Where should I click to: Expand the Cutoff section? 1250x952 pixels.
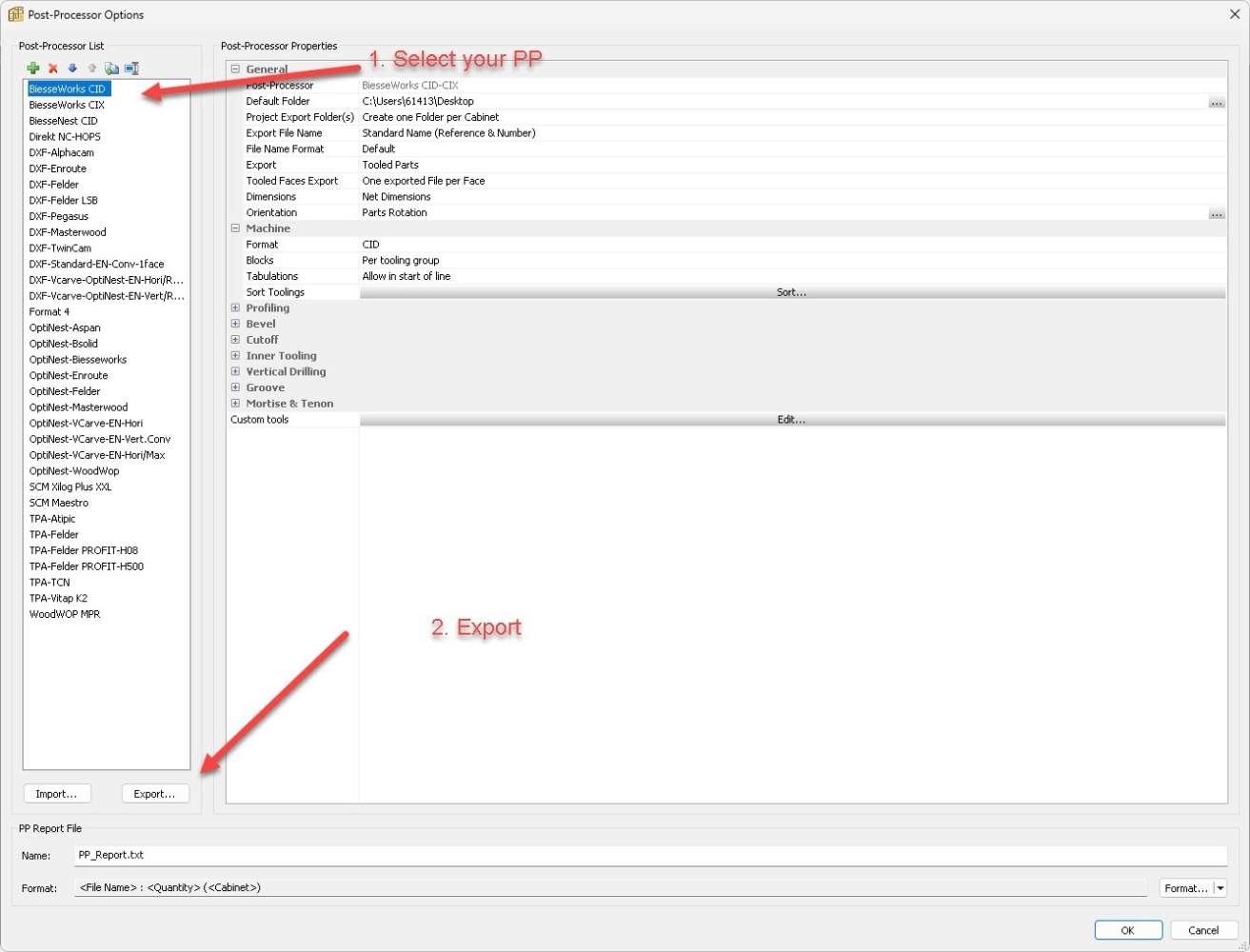pos(235,340)
